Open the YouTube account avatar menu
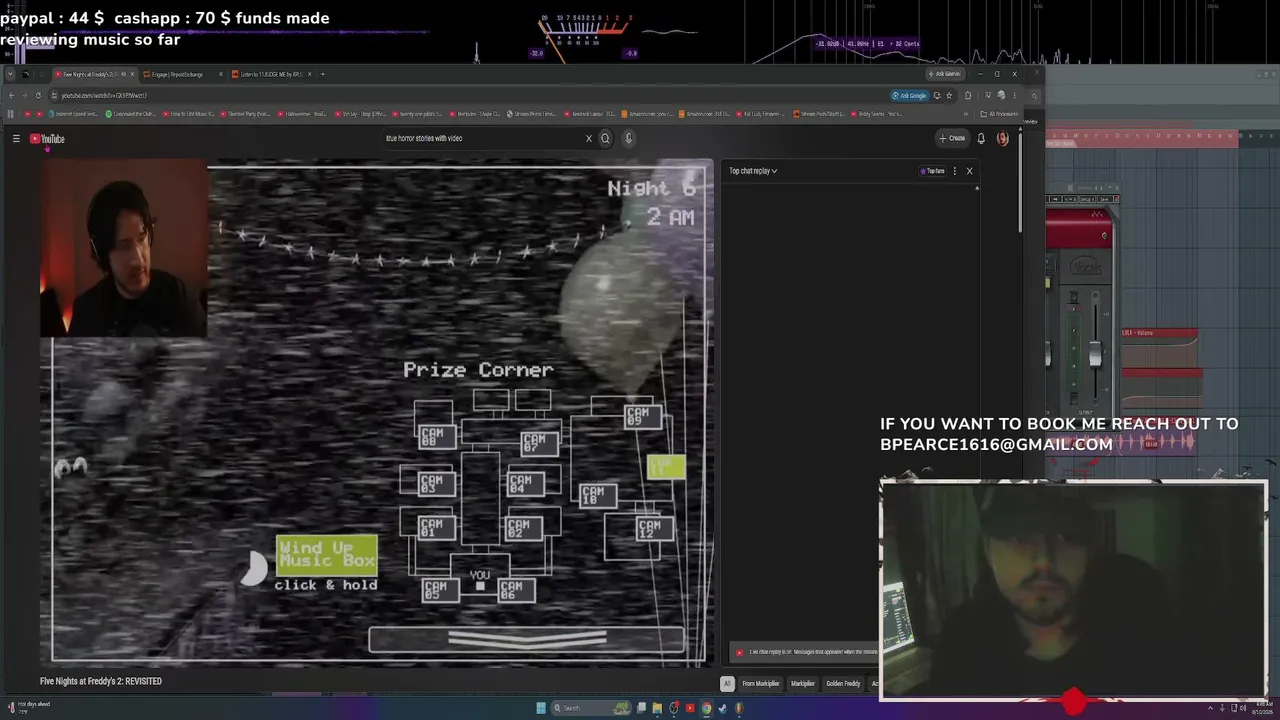The image size is (1280, 720). [1002, 139]
